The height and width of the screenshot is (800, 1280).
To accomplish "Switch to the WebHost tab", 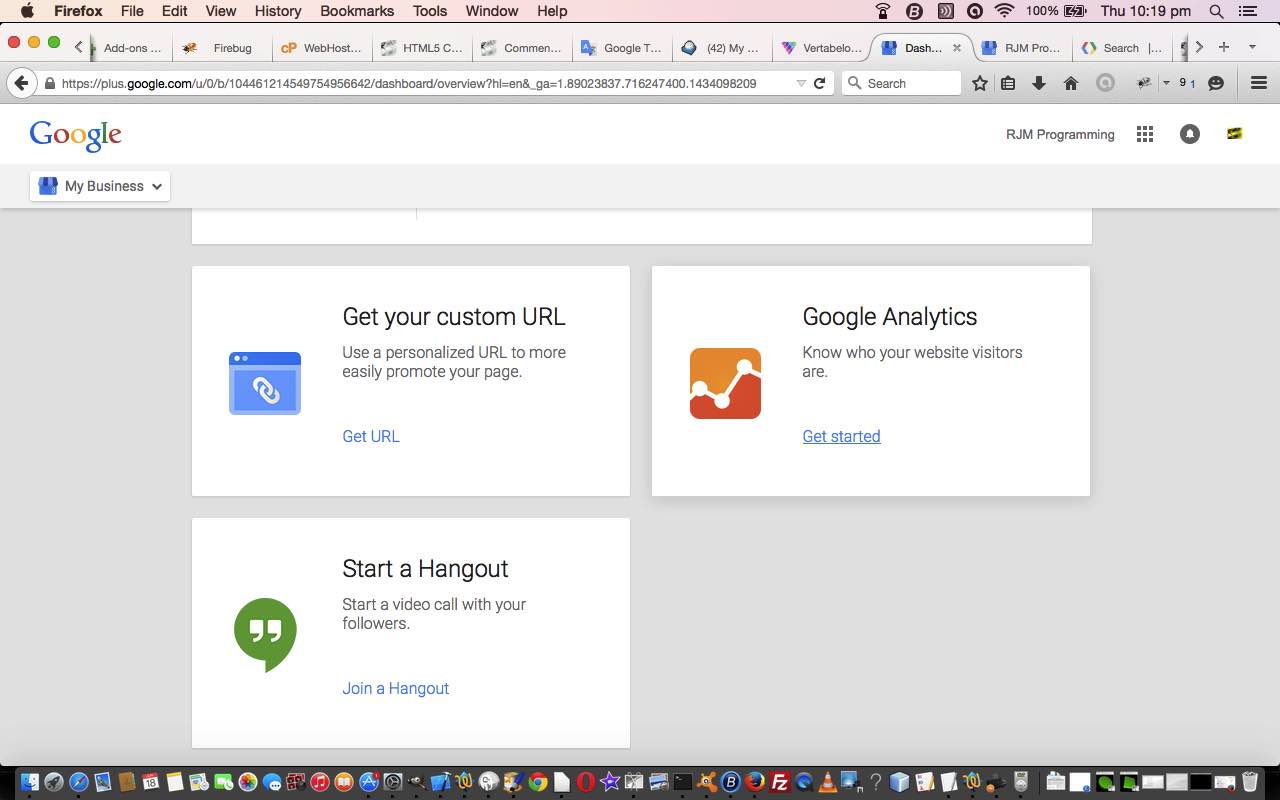I will click(322, 47).
